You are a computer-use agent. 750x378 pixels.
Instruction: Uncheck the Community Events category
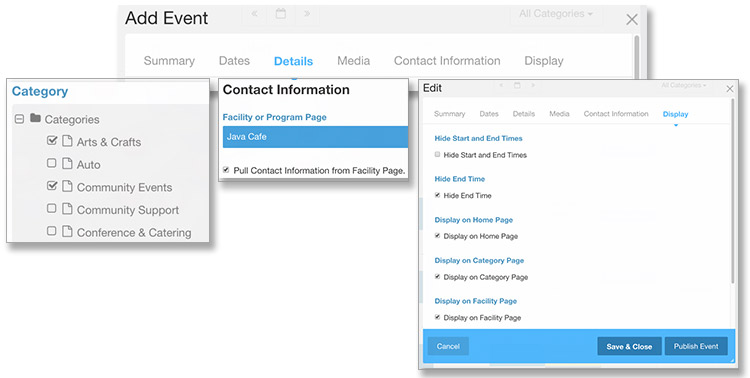pyautogui.click(x=52, y=186)
